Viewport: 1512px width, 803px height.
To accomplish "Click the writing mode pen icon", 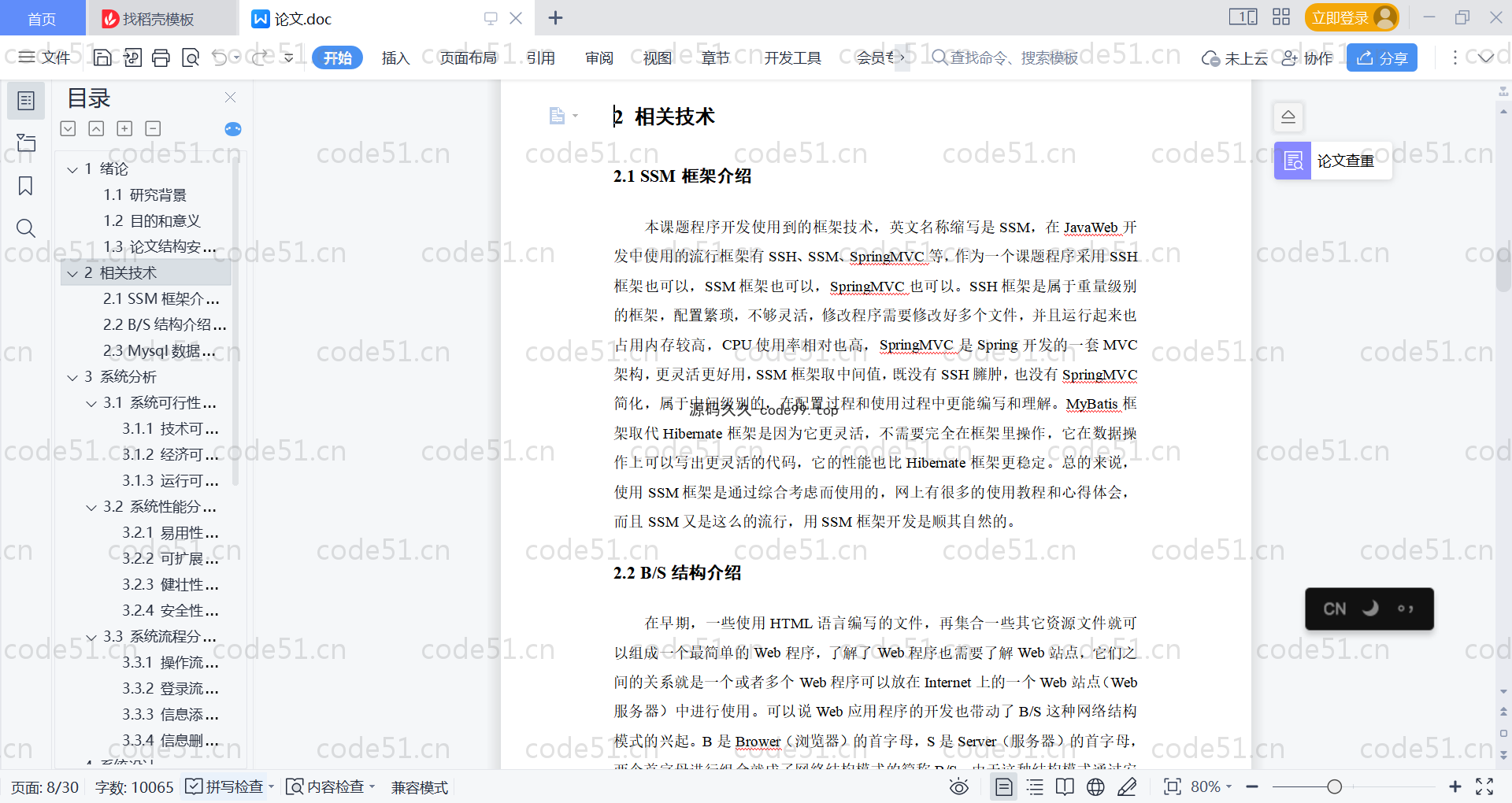I will 1127,786.
